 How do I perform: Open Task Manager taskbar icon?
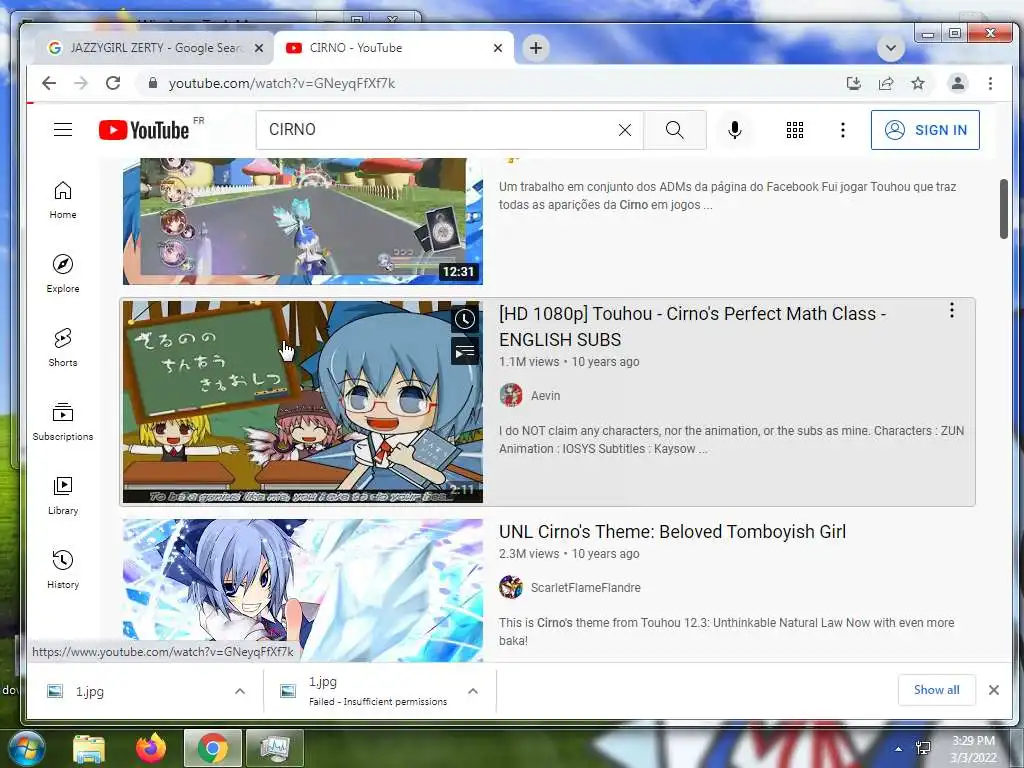[274, 748]
